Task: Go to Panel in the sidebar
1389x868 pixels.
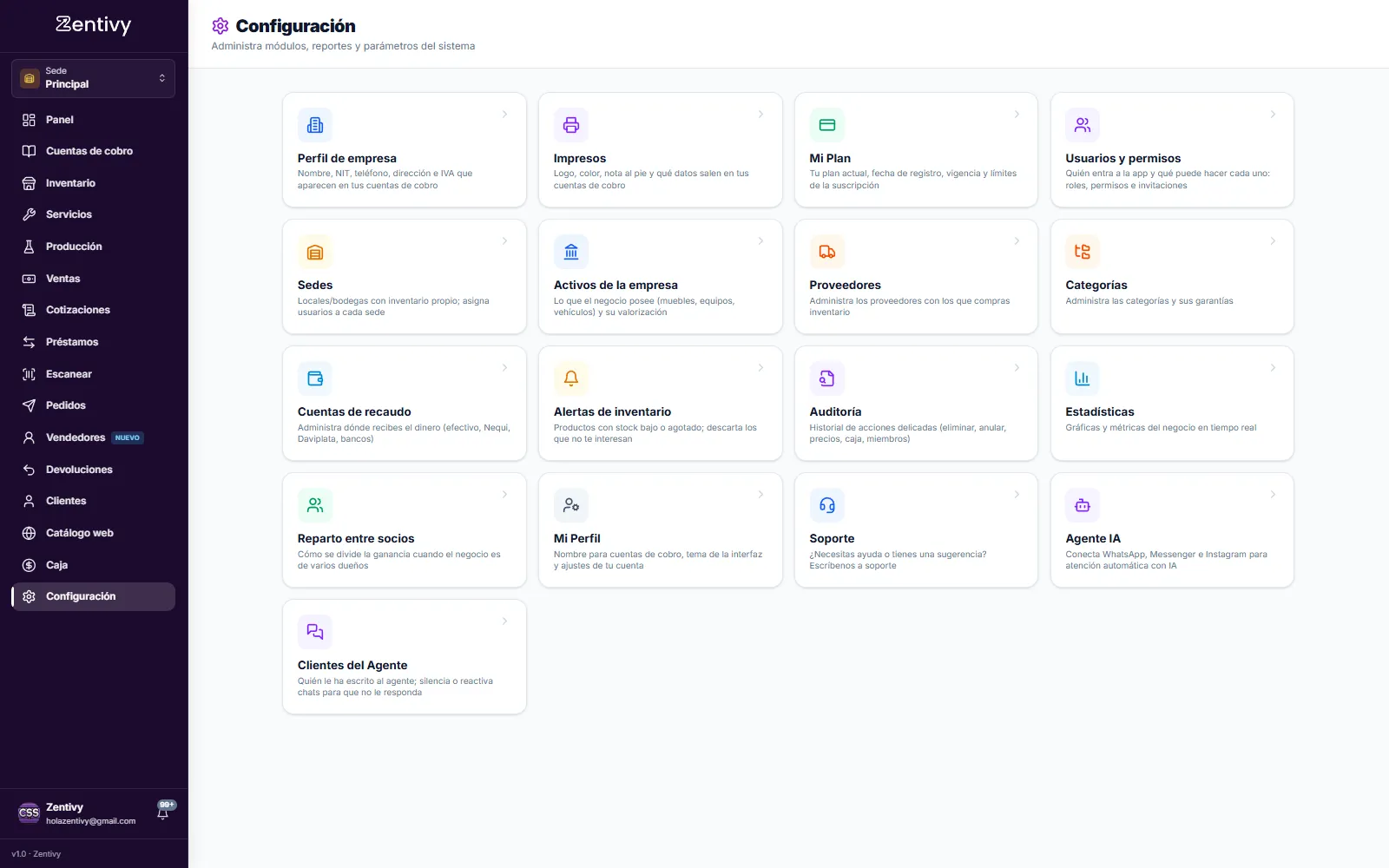Action: (x=93, y=120)
